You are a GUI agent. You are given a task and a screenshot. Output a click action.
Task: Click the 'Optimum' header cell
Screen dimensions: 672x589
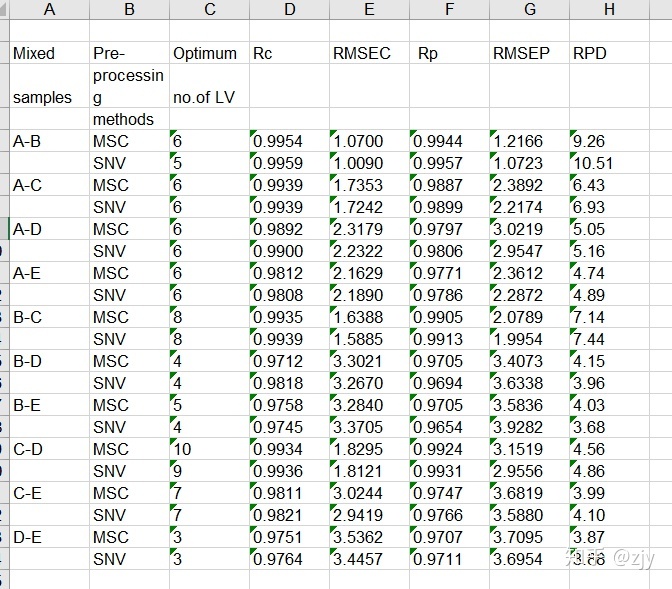(210, 53)
